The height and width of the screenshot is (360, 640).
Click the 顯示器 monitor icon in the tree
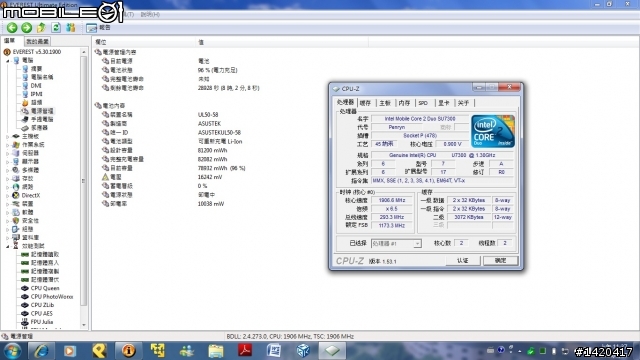(x=16, y=161)
